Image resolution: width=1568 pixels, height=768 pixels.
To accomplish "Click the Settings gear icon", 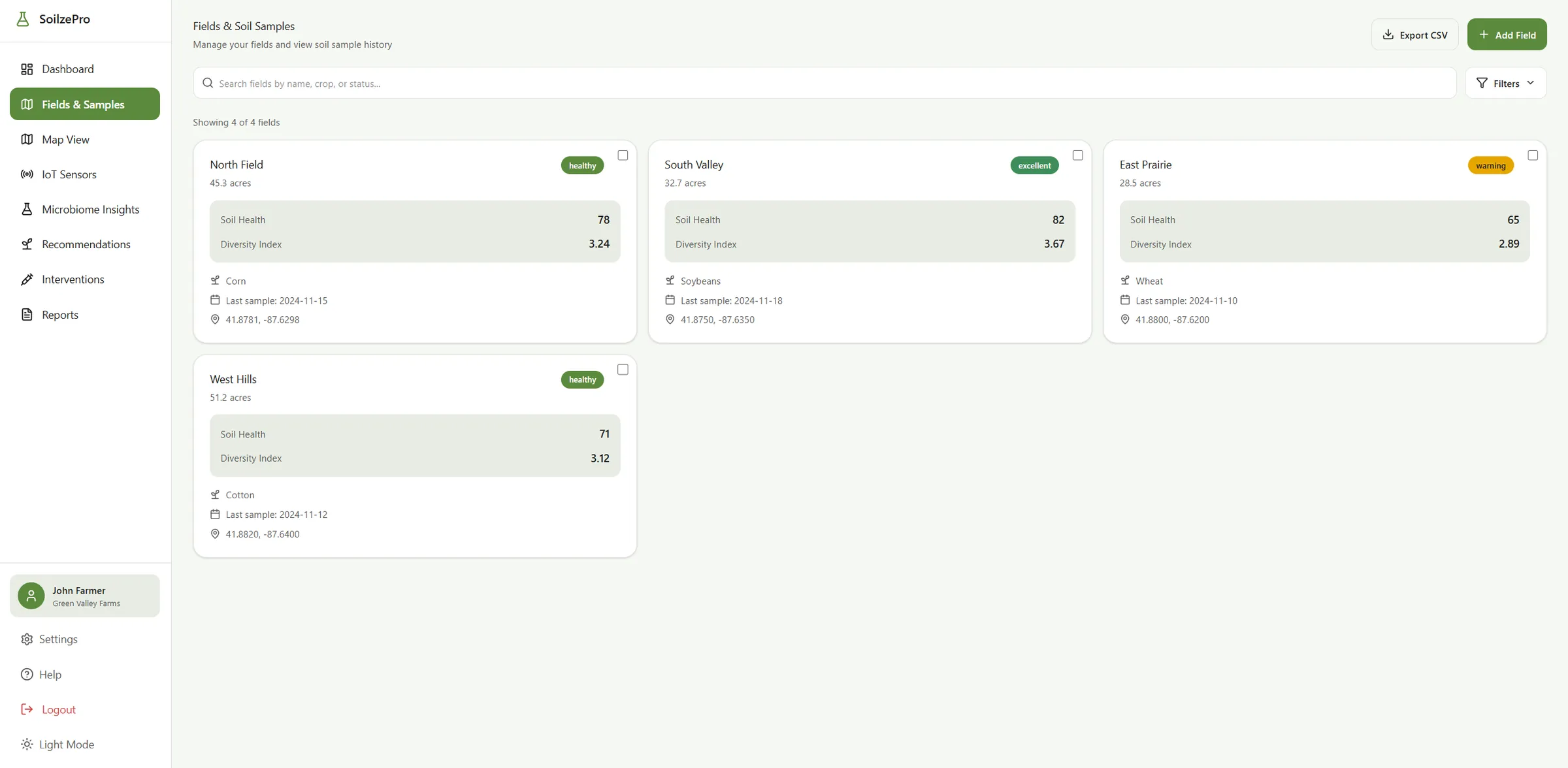I will (x=27, y=639).
